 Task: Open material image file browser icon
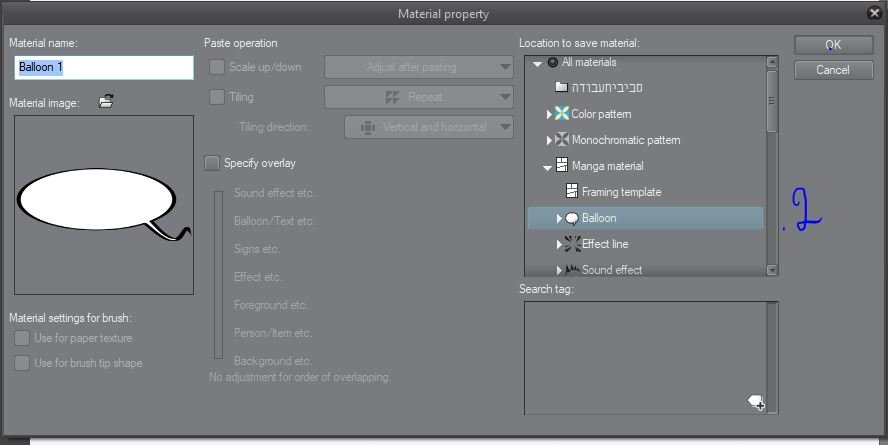pos(106,101)
